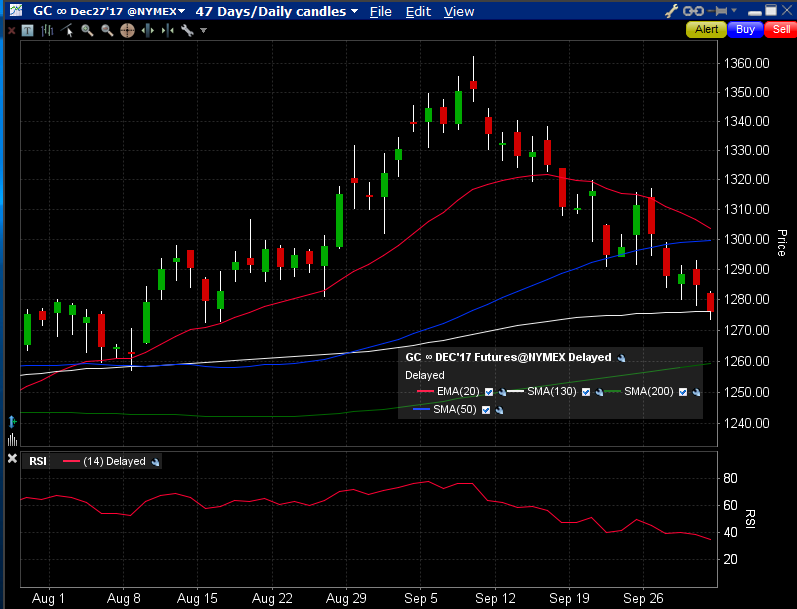This screenshot has width=797, height=609.
Task: Click the zoom in magnifier
Action: pos(87,31)
